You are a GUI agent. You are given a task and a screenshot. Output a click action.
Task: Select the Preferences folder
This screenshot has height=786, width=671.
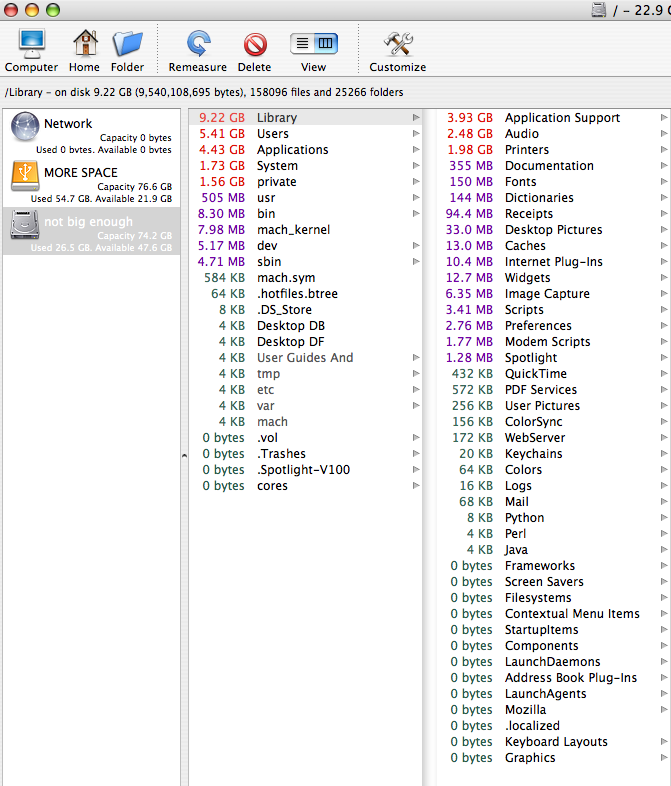point(554,326)
